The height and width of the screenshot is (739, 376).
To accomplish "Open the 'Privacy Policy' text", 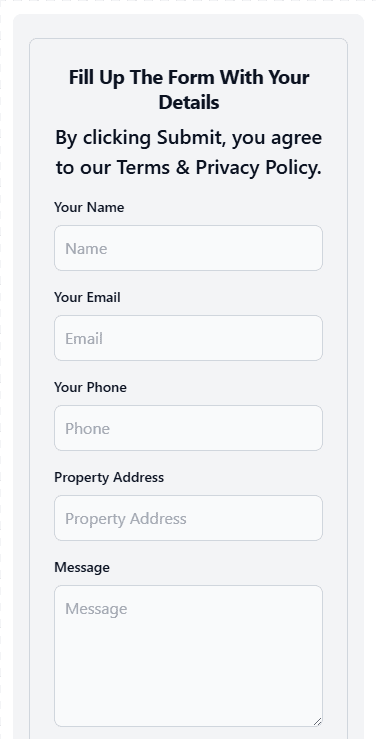I will (x=259, y=168).
